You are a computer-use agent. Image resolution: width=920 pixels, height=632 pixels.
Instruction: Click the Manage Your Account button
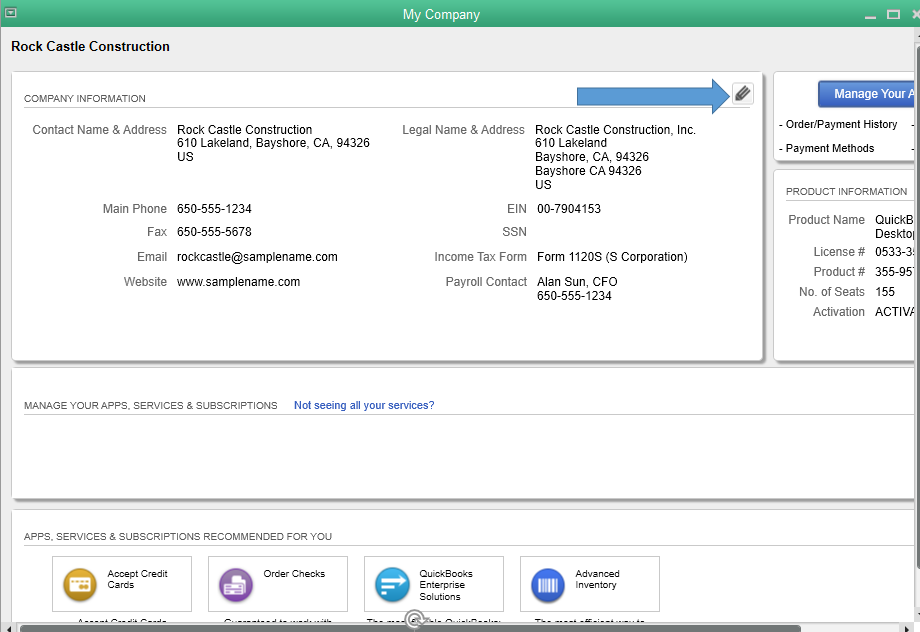coord(868,94)
